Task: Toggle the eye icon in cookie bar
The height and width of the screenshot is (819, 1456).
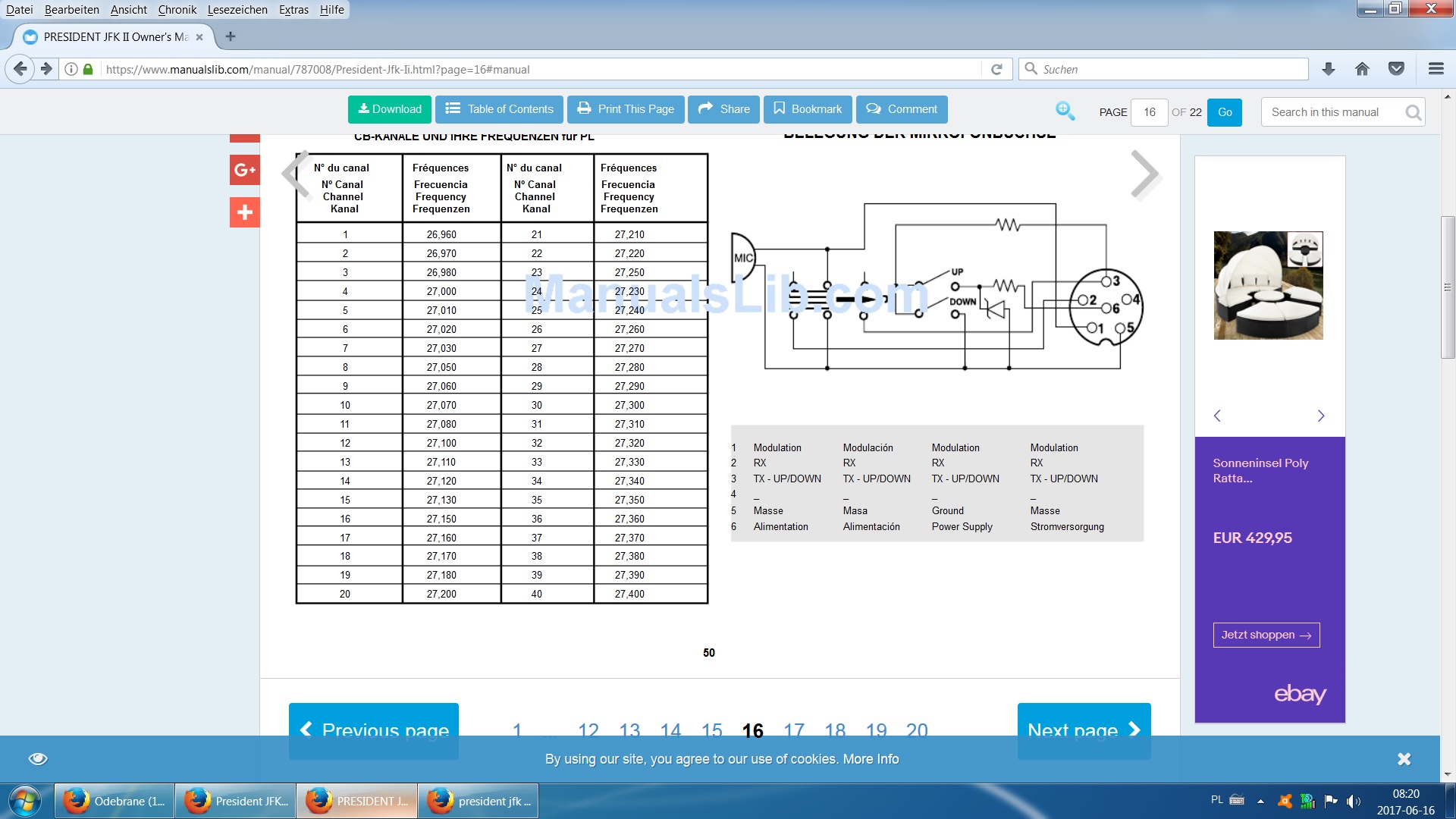Action: point(38,759)
